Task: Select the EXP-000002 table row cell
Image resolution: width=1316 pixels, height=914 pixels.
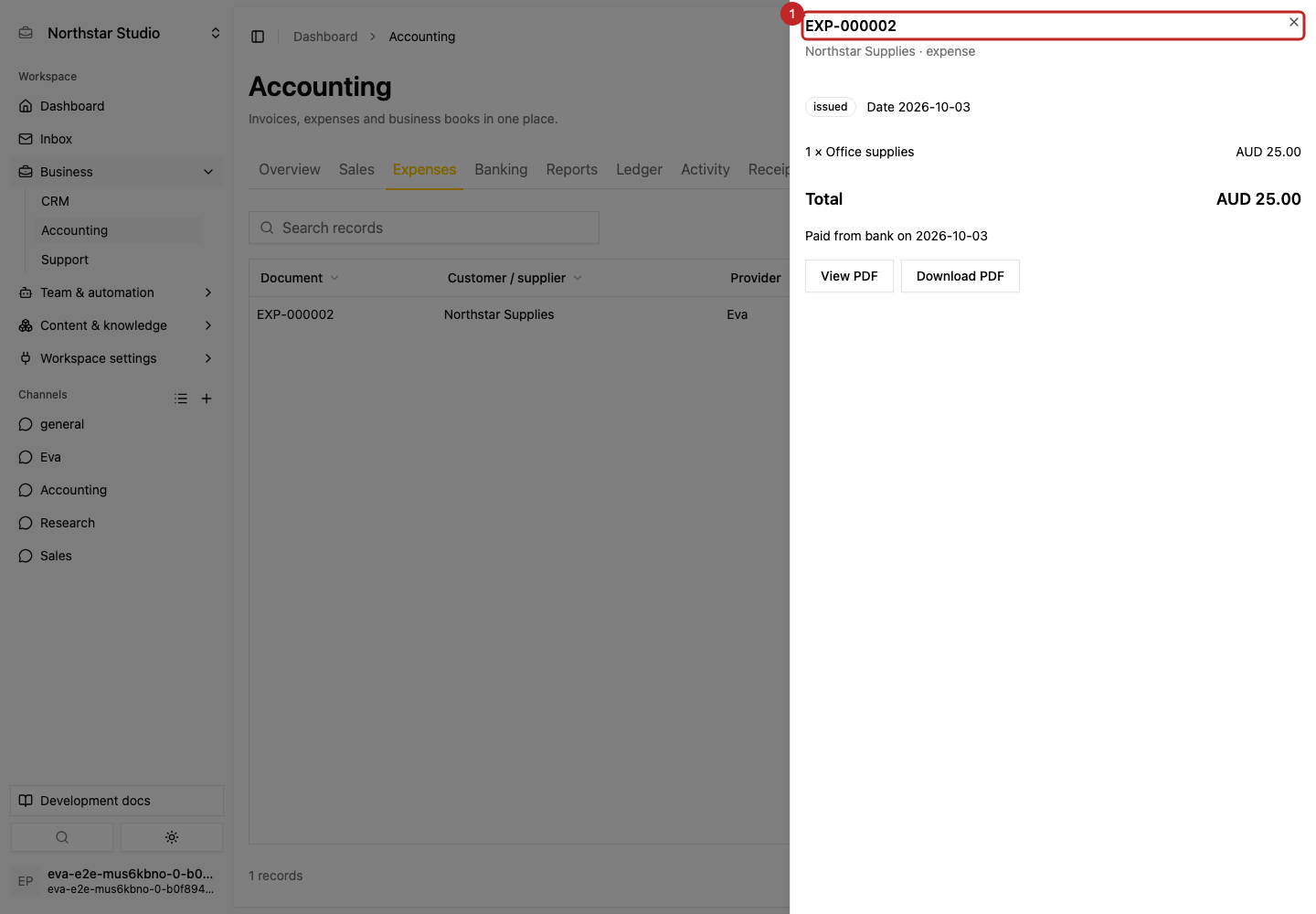Action: (295, 314)
